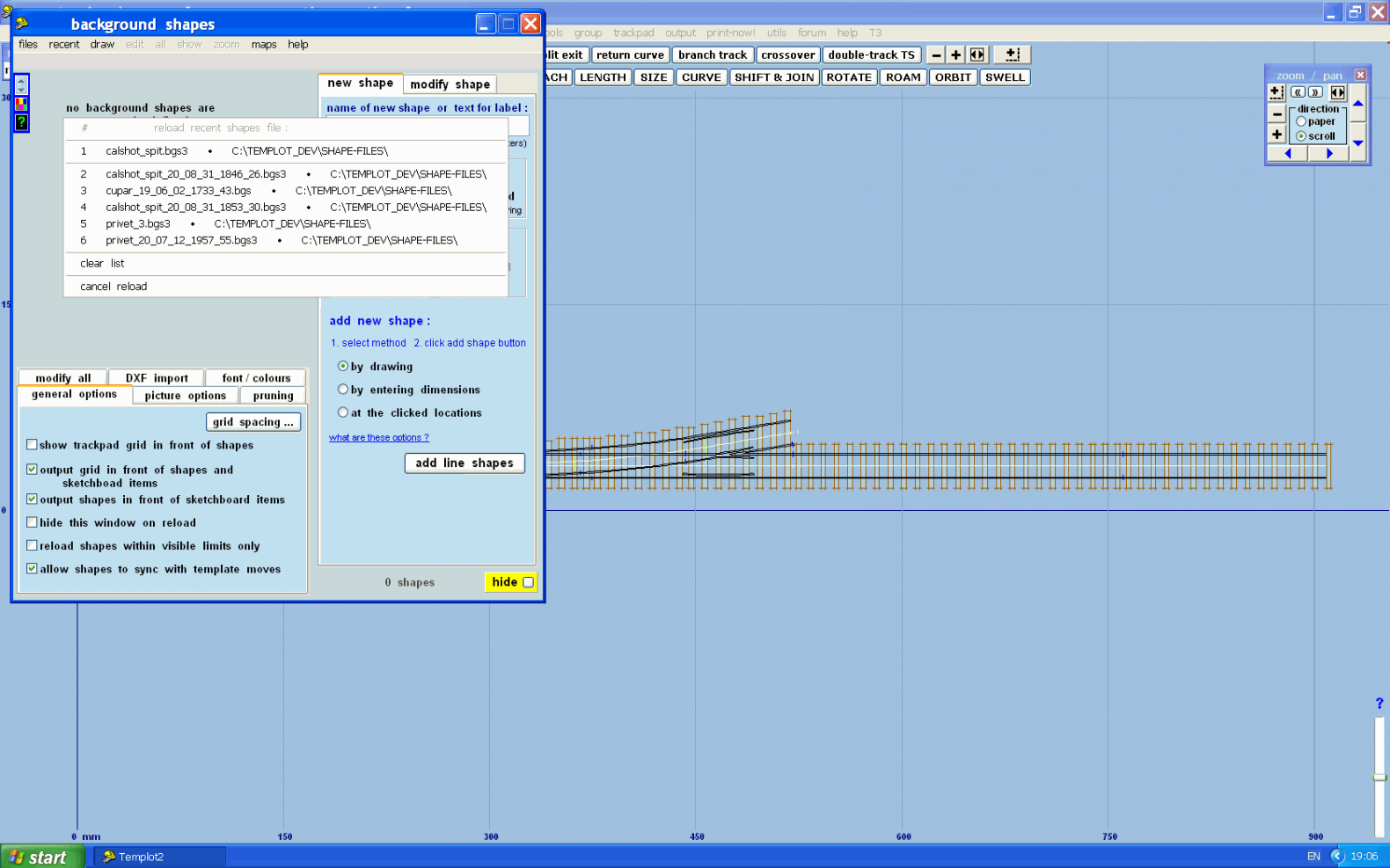Click the size stepper arrows in background shapes
This screenshot has width=1390, height=868.
coord(21,84)
